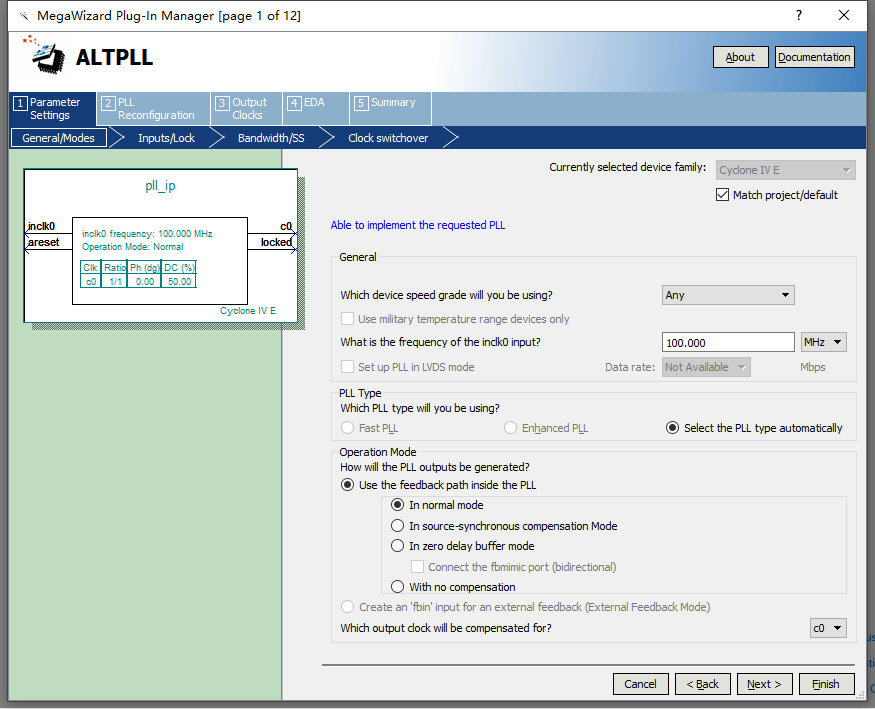Click the wizard icon in title bar
Image resolution: width=875 pixels, height=709 pixels.
tap(23, 16)
